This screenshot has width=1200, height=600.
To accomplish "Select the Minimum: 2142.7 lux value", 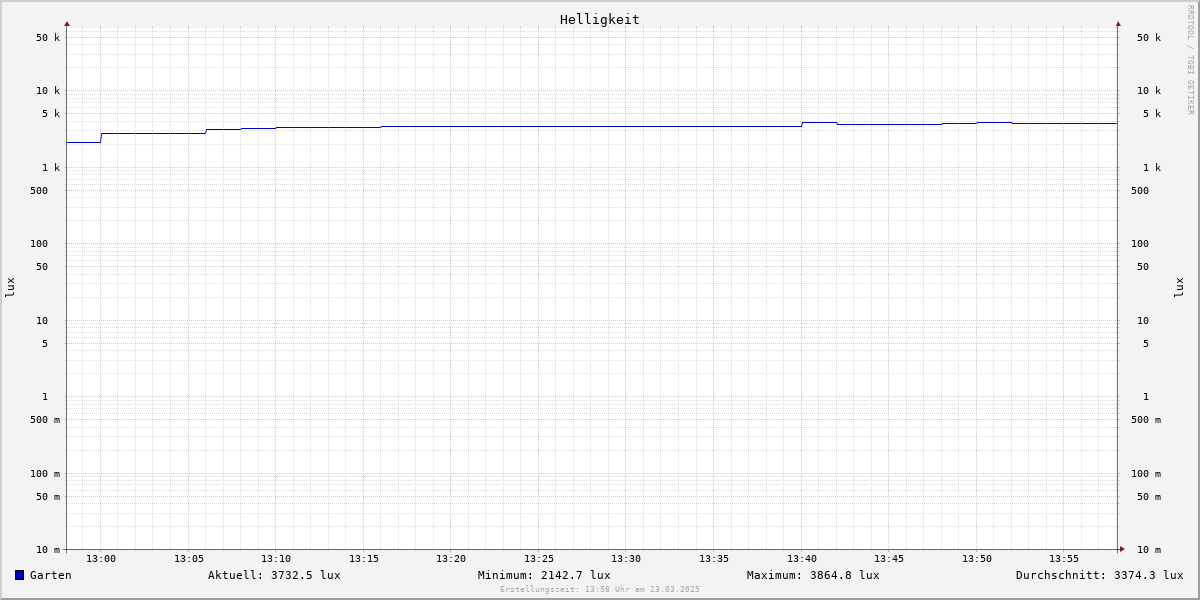I will [544, 575].
